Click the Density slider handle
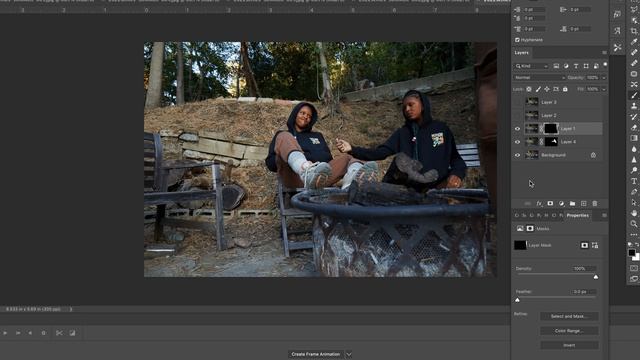This screenshot has width=640, height=360. (x=596, y=277)
